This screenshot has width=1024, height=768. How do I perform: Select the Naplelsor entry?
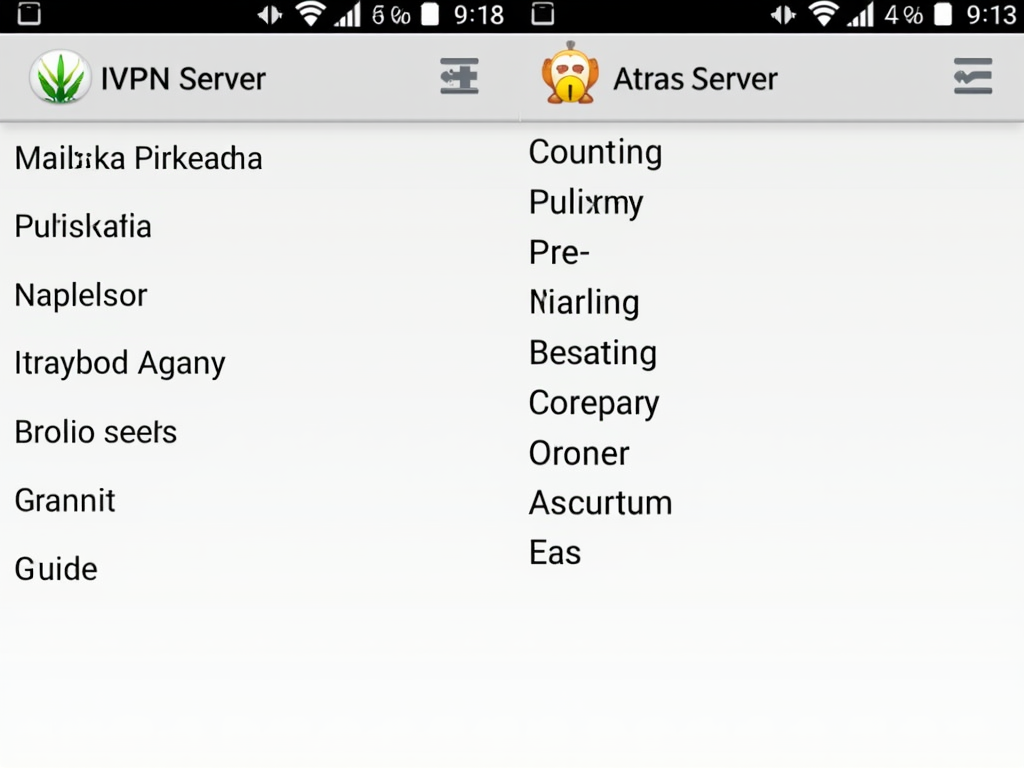pos(81,295)
